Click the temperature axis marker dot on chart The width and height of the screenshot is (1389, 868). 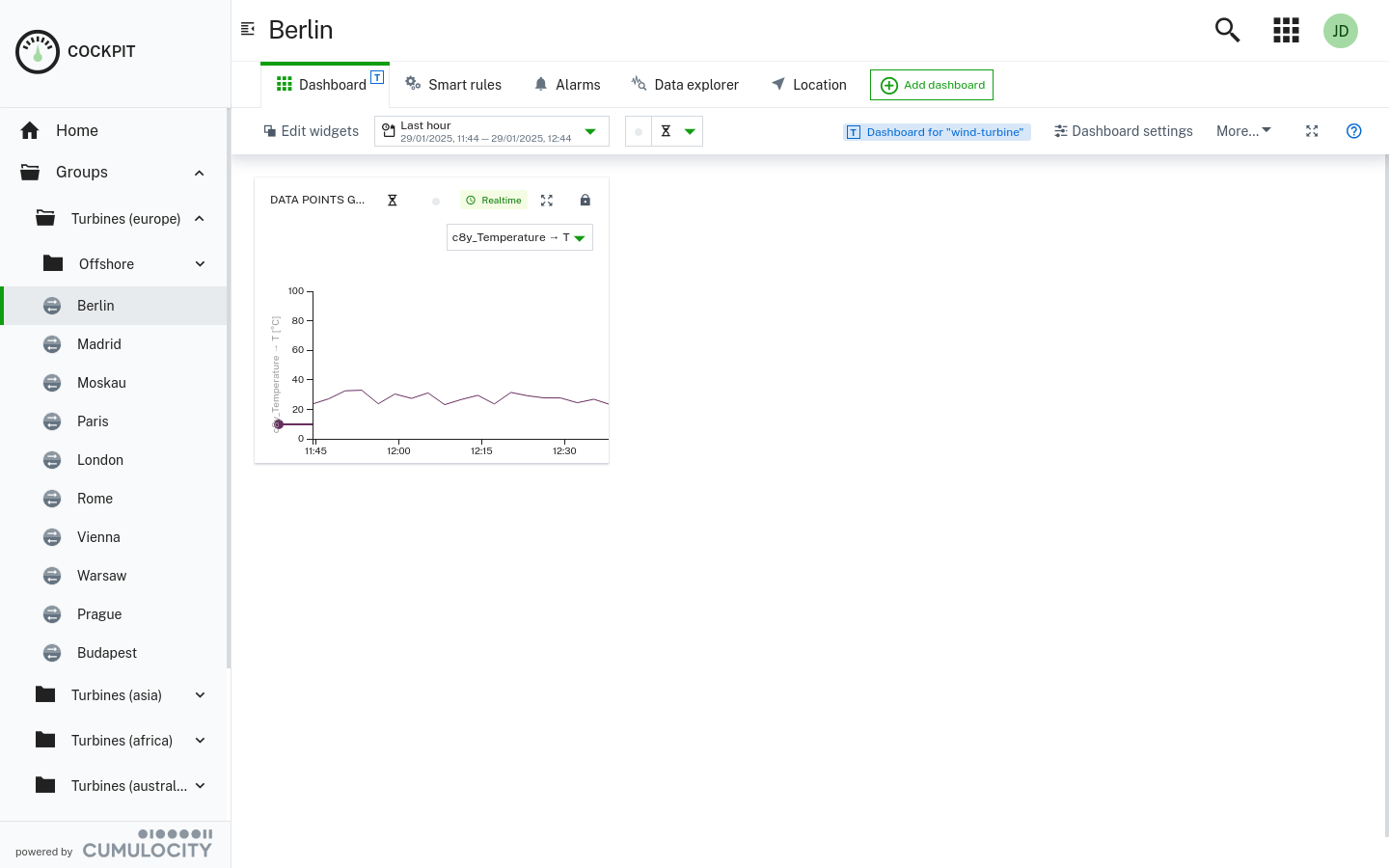tap(279, 424)
